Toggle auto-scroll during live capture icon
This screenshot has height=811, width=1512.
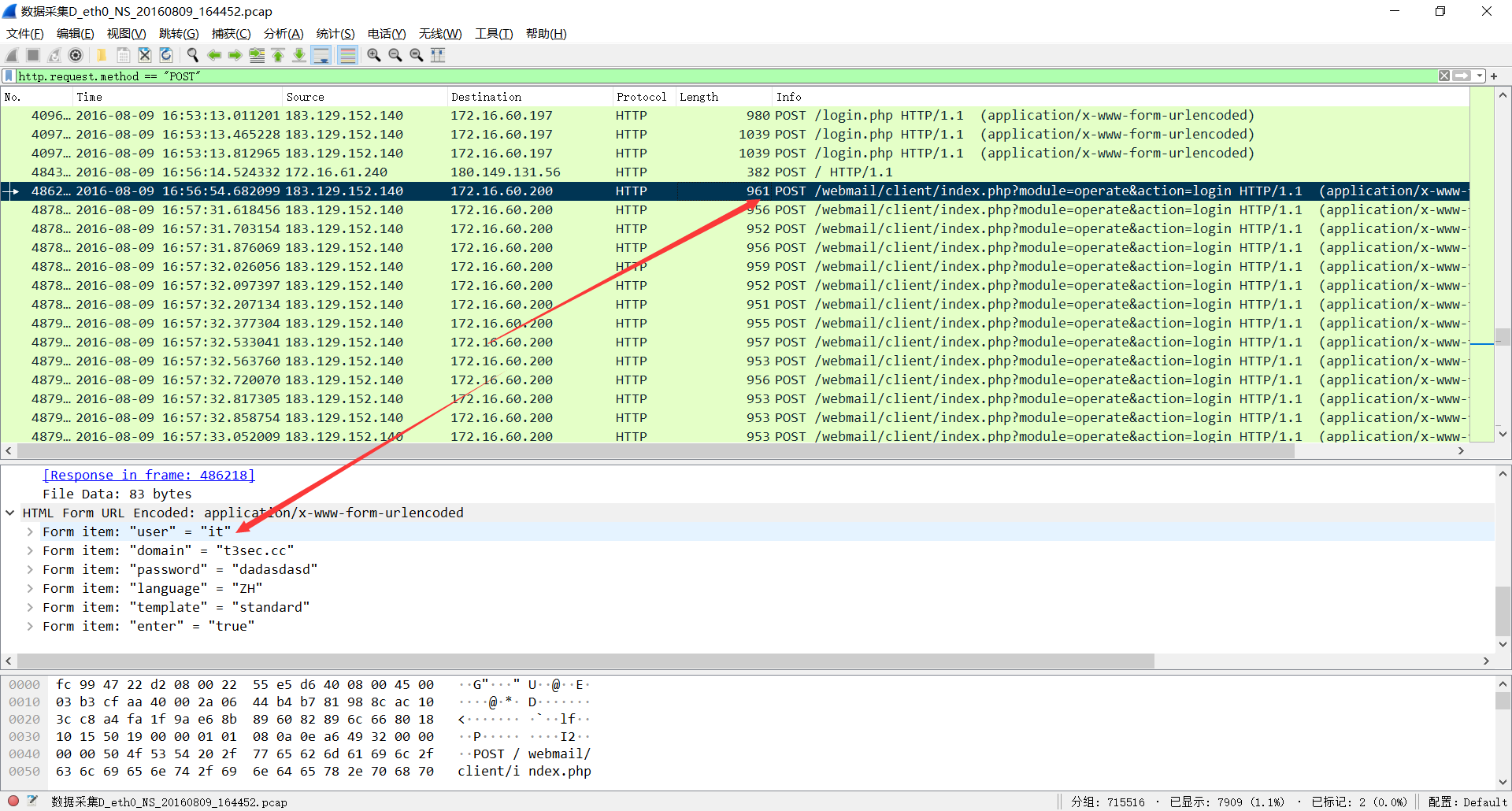pyautogui.click(x=321, y=55)
